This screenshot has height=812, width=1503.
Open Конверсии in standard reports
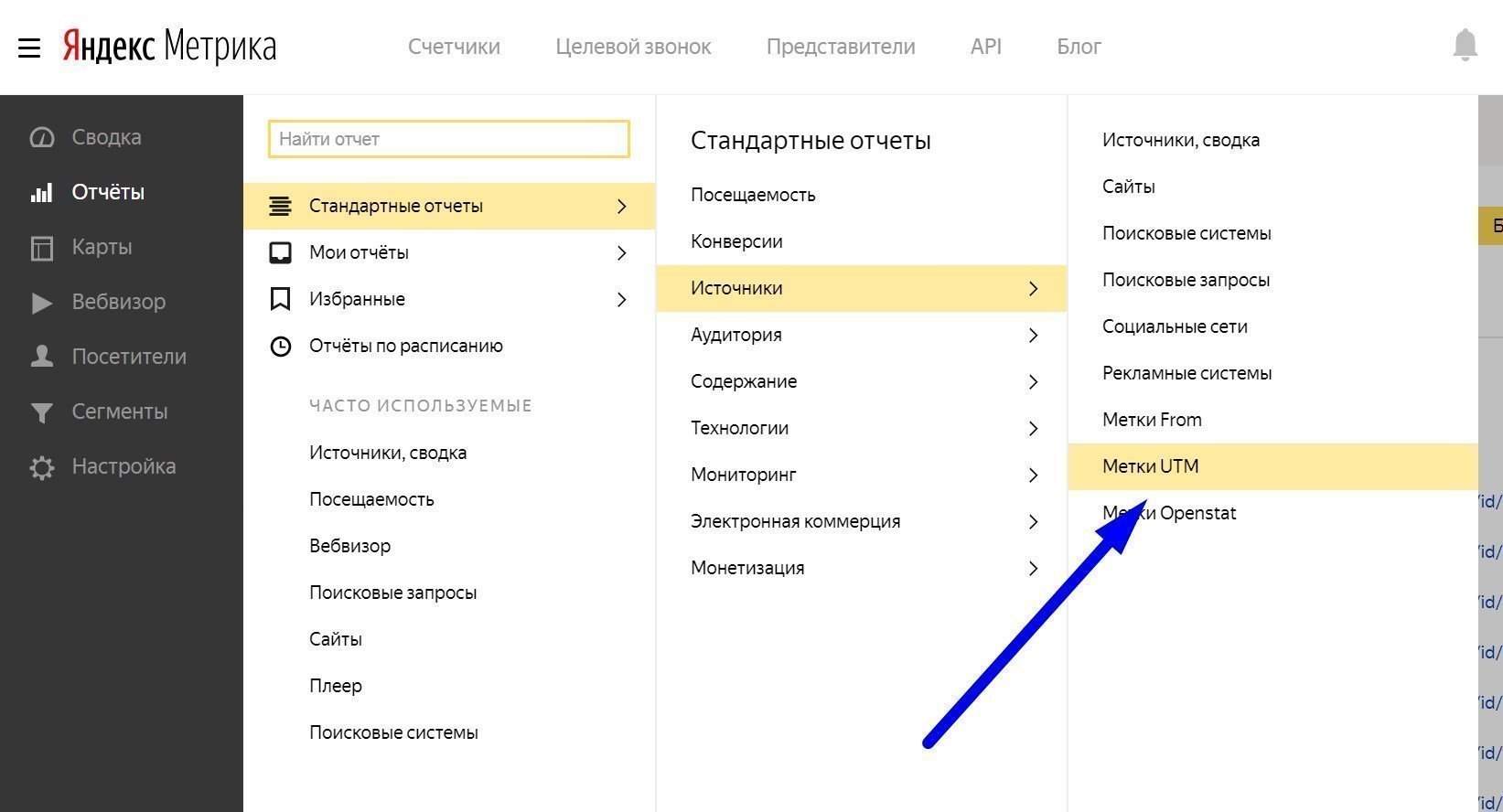[x=736, y=241]
